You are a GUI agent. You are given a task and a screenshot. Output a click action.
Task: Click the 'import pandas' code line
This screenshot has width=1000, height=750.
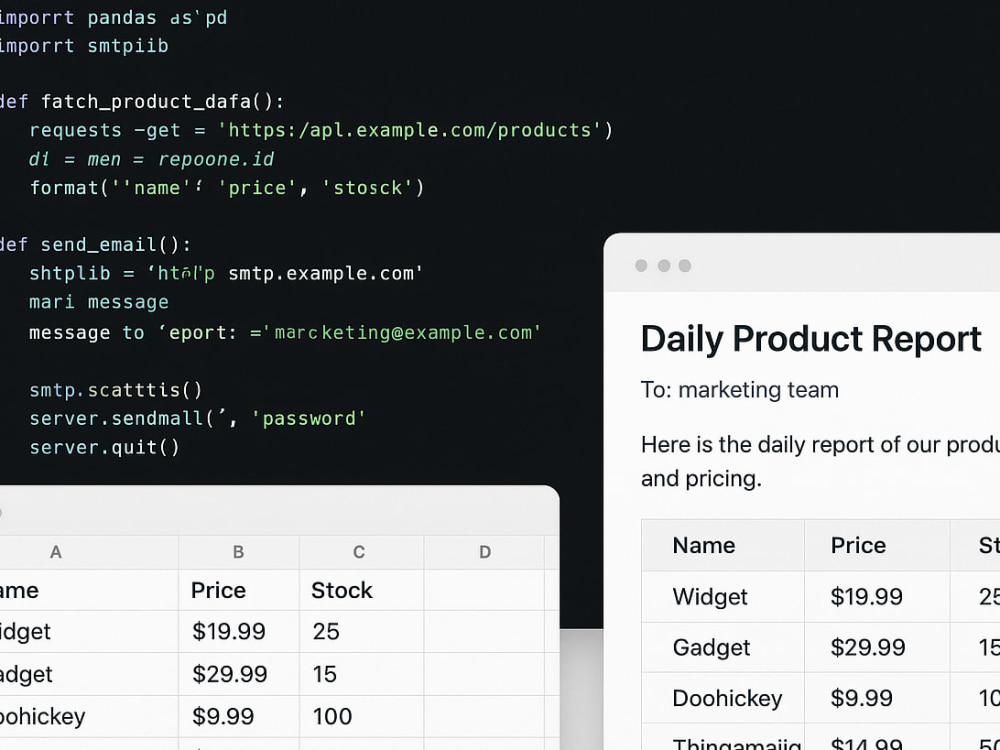pos(113,17)
